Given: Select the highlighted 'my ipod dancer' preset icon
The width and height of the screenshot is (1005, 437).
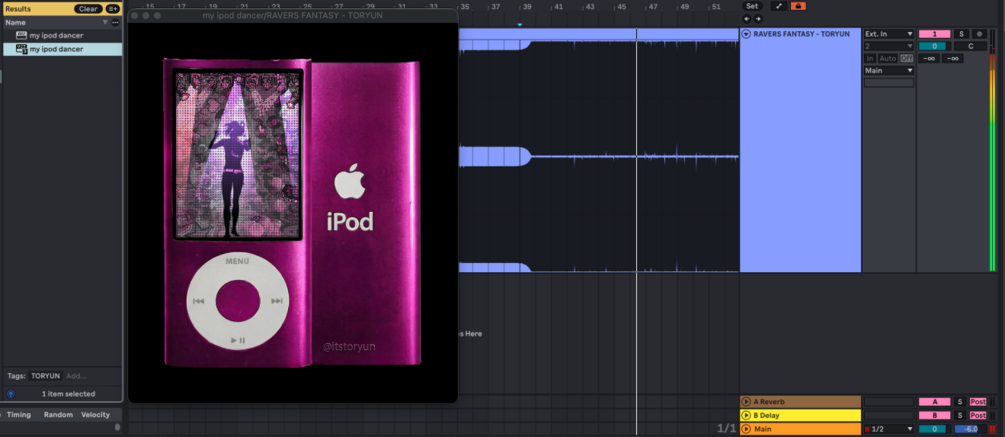Looking at the screenshot, I should click(21, 49).
